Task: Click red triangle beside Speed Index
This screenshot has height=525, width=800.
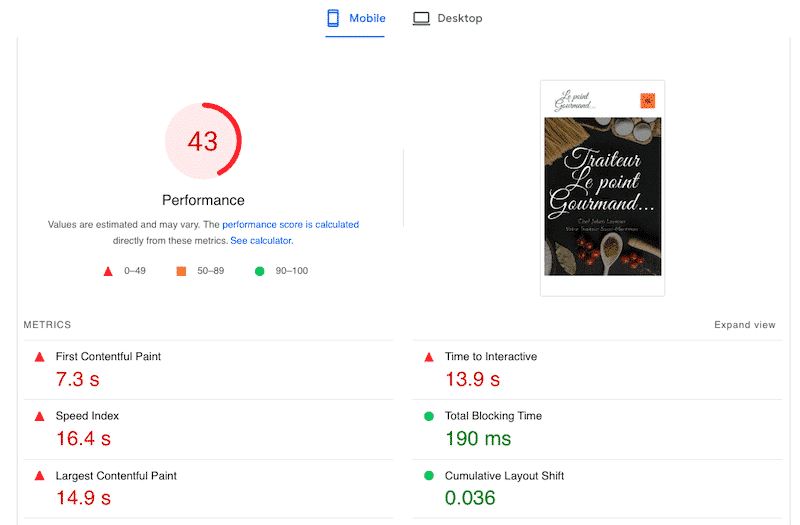Action: click(x=40, y=416)
